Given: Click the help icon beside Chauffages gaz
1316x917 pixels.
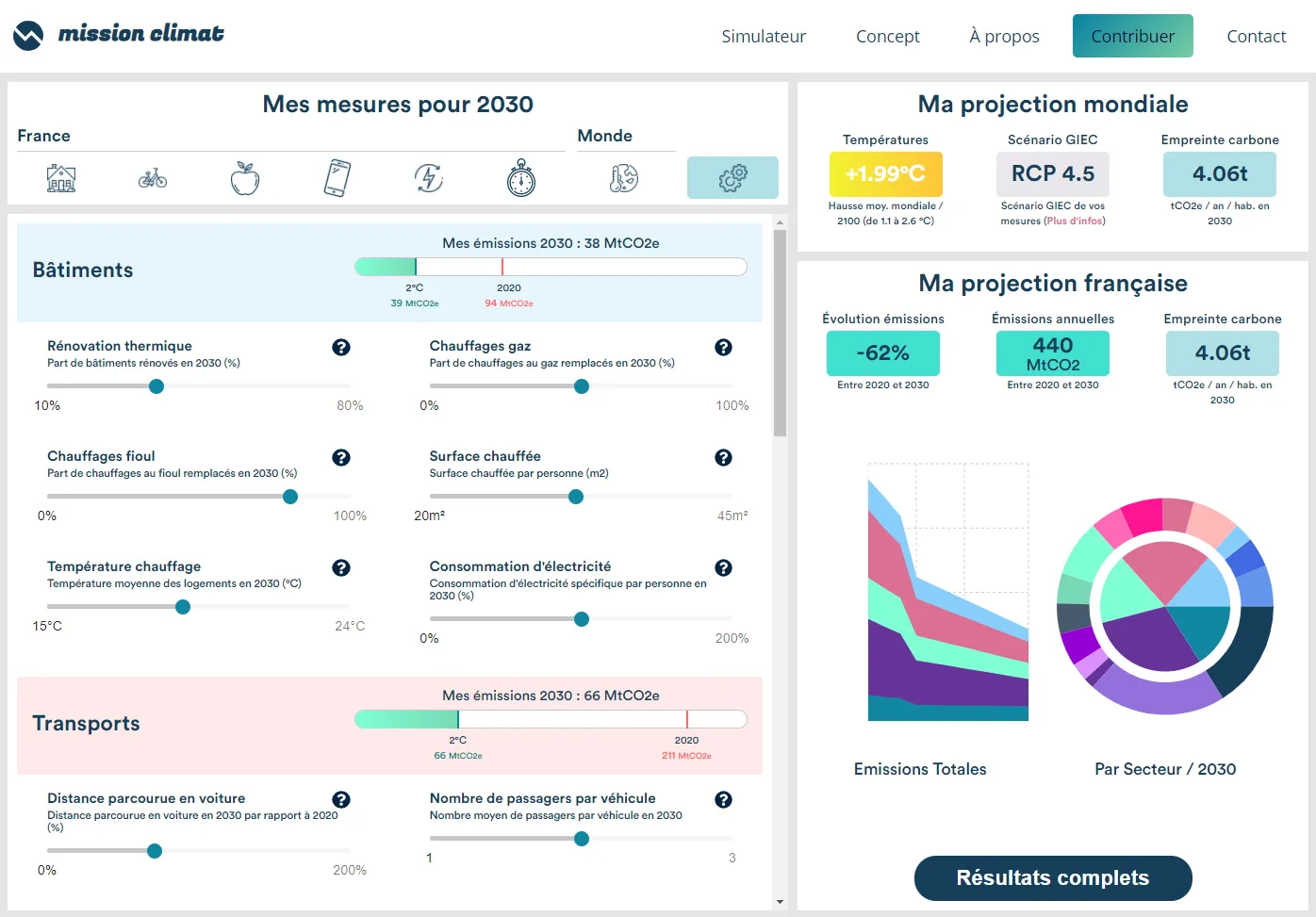Looking at the screenshot, I should [723, 347].
